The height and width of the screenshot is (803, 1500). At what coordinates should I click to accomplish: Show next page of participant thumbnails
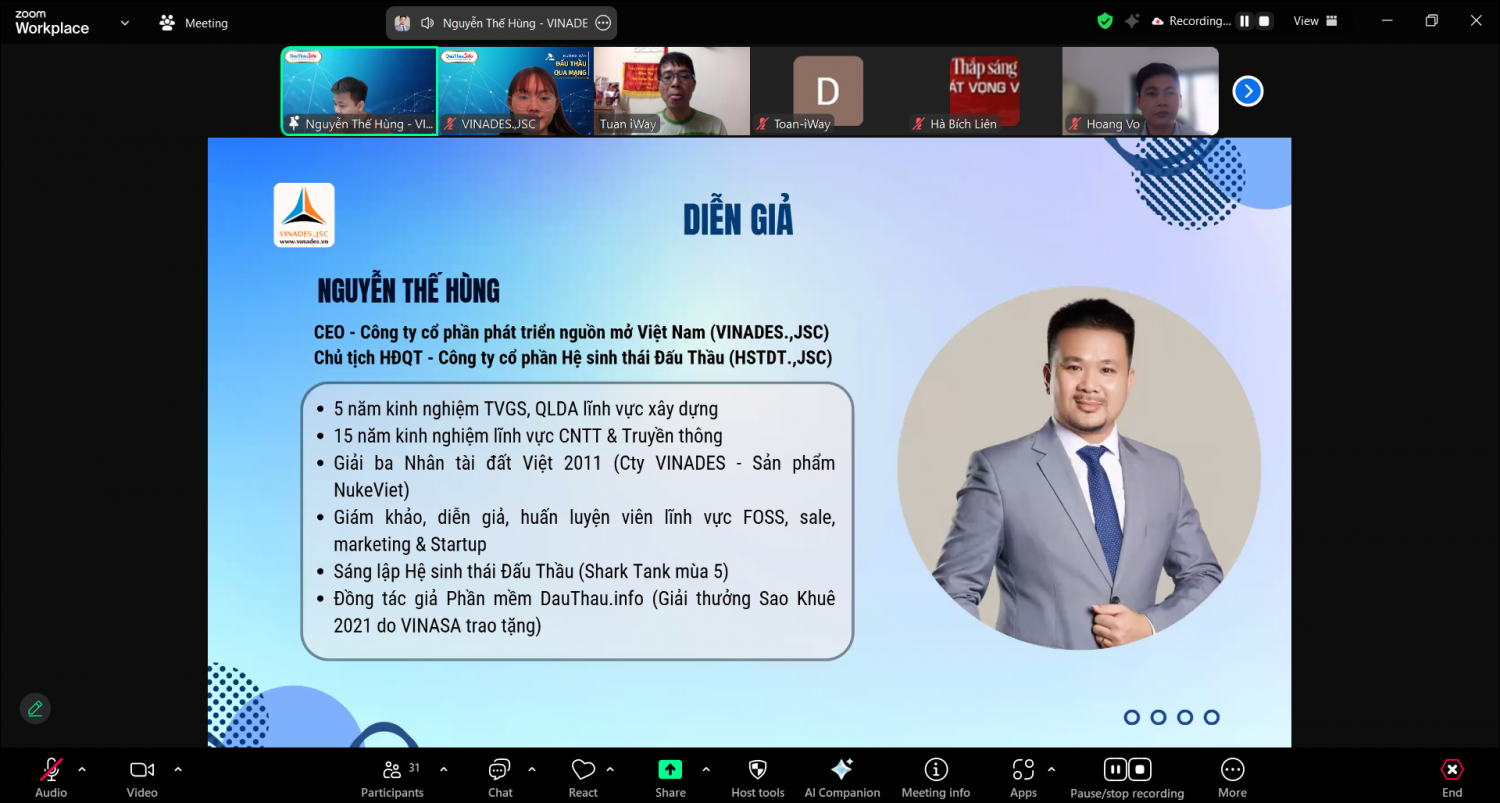tap(1247, 91)
